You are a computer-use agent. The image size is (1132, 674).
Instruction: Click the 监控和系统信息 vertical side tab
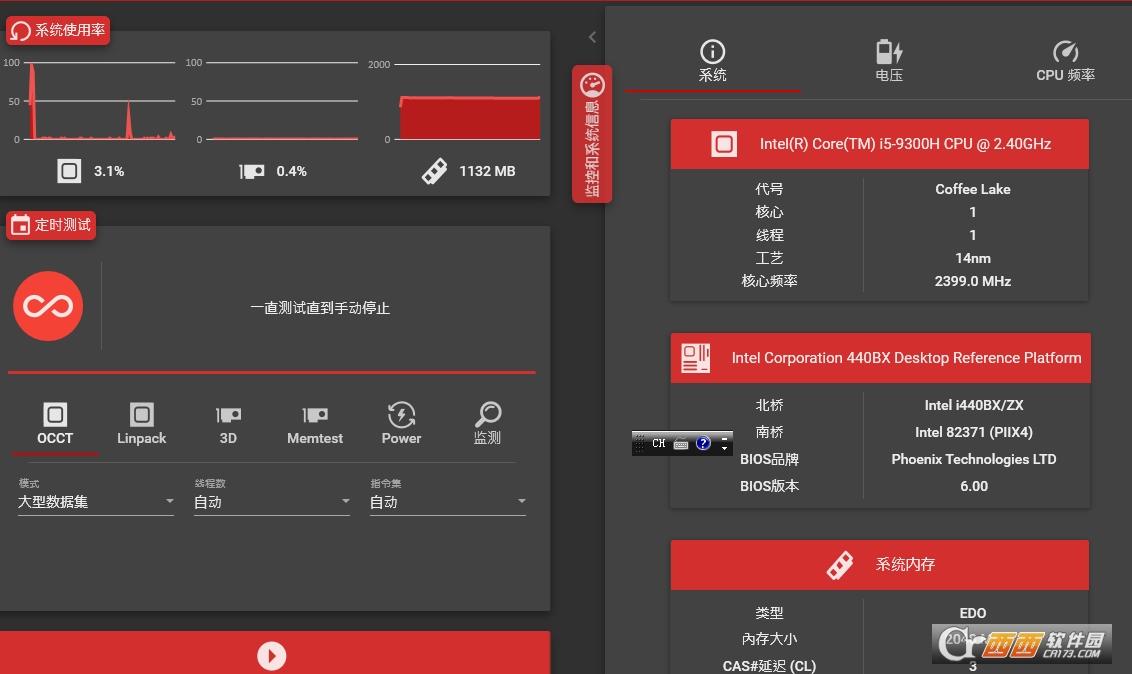(x=592, y=134)
